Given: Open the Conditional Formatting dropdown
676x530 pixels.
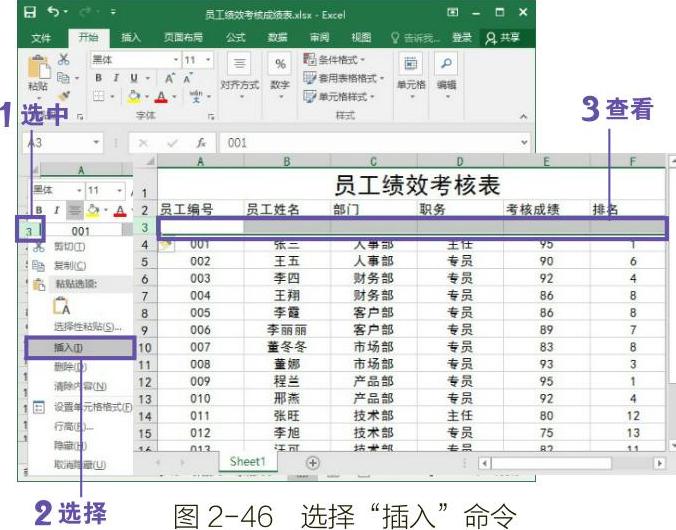Looking at the screenshot, I should coord(345,60).
